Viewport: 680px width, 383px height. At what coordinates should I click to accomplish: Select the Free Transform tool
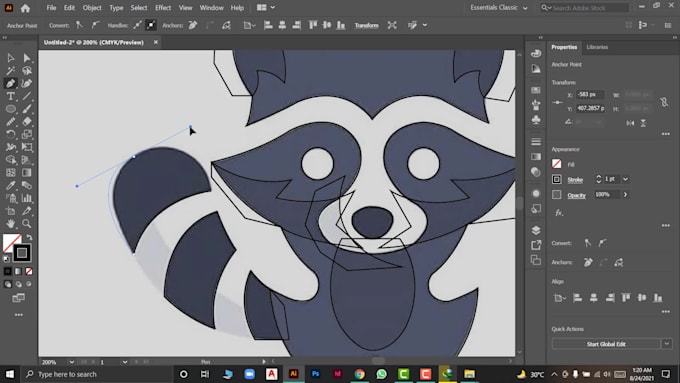point(27,147)
